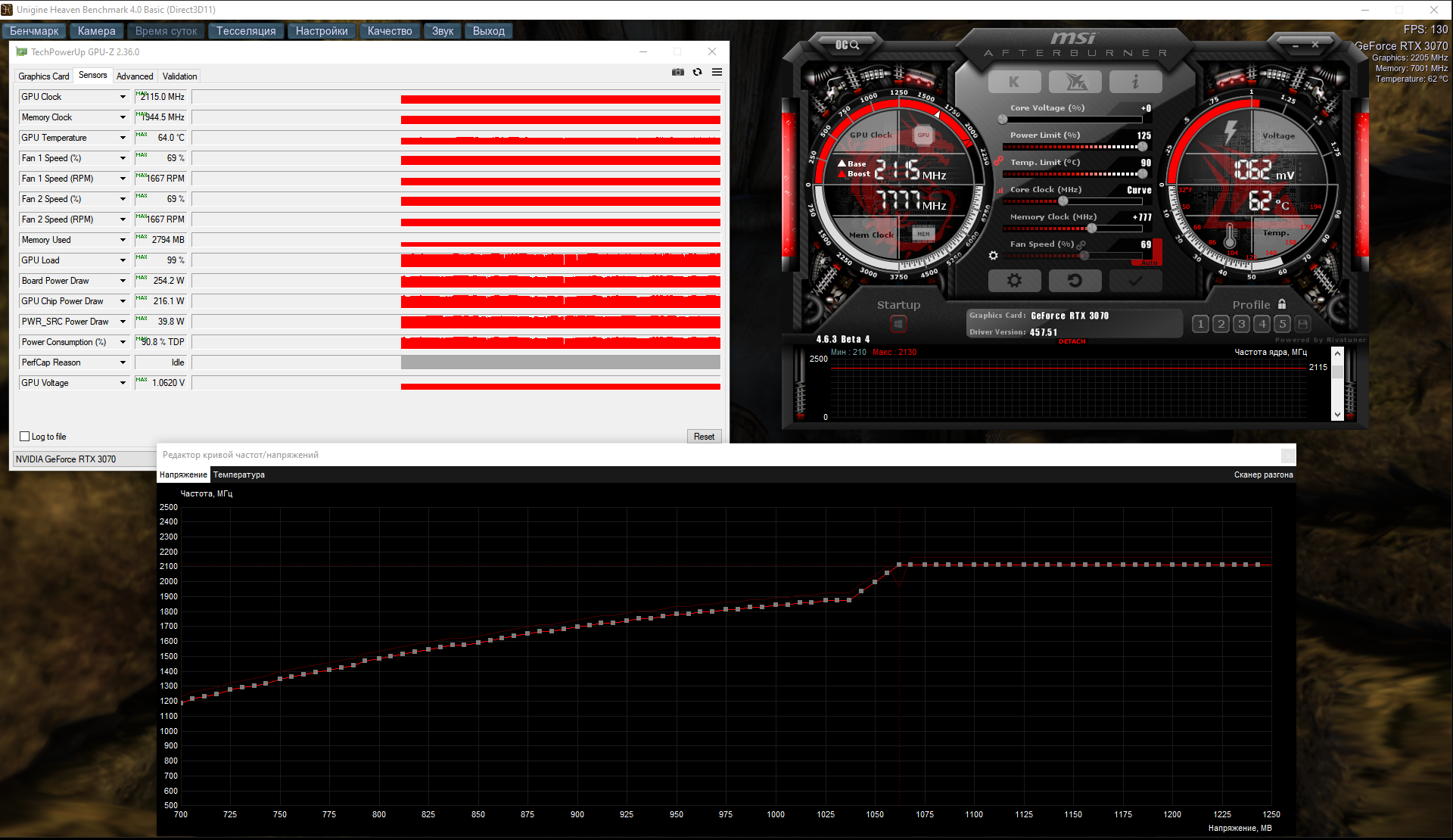1453x840 pixels.
Task: Expand the GPU Clock sensor dropdown
Action: (x=123, y=97)
